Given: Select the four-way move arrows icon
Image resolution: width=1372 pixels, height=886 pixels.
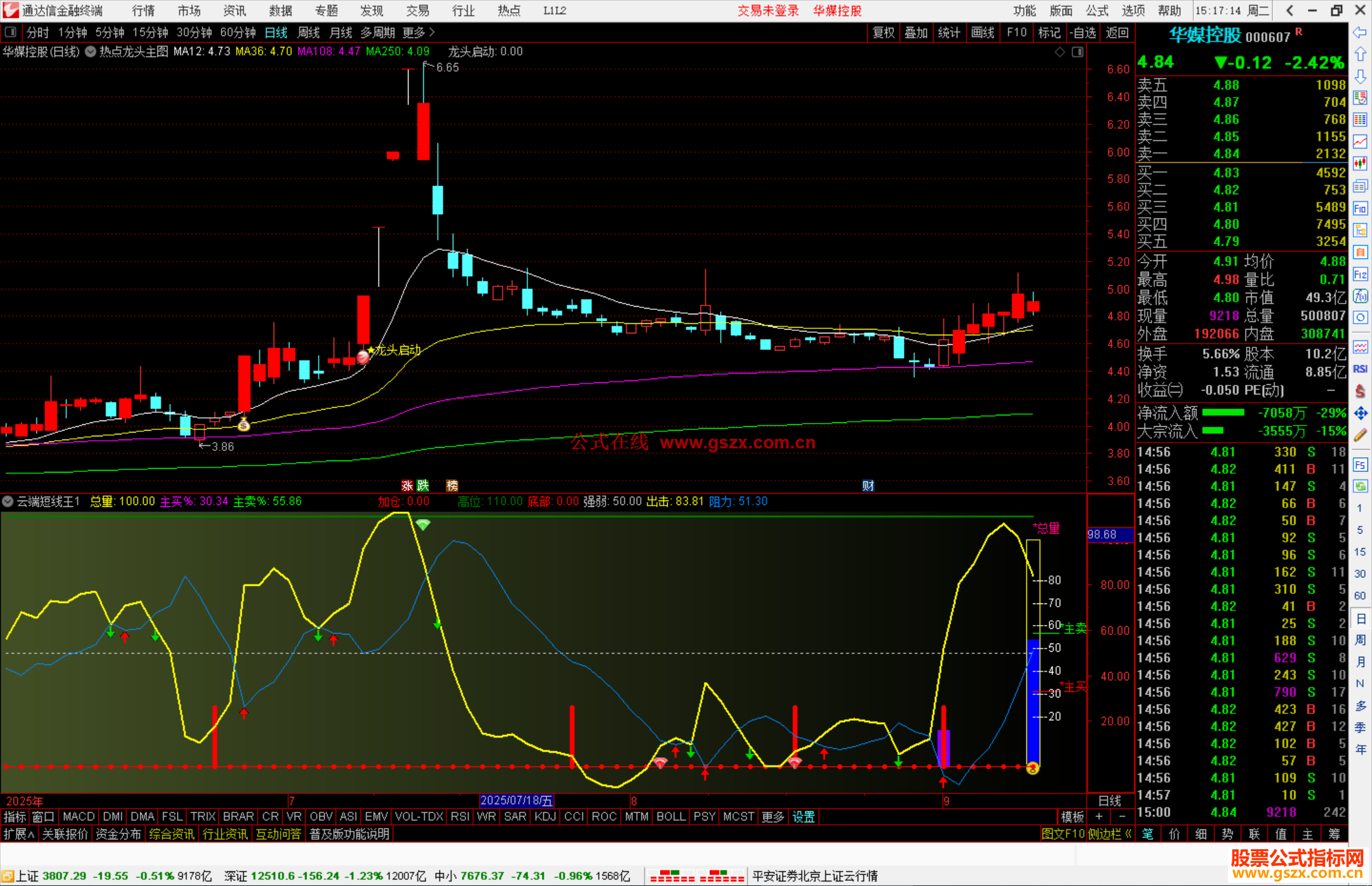Looking at the screenshot, I should coord(1360,413).
